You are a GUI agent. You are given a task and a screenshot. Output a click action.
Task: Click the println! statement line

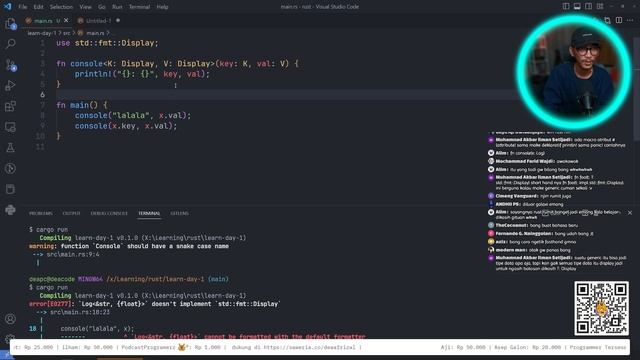[x=142, y=74]
